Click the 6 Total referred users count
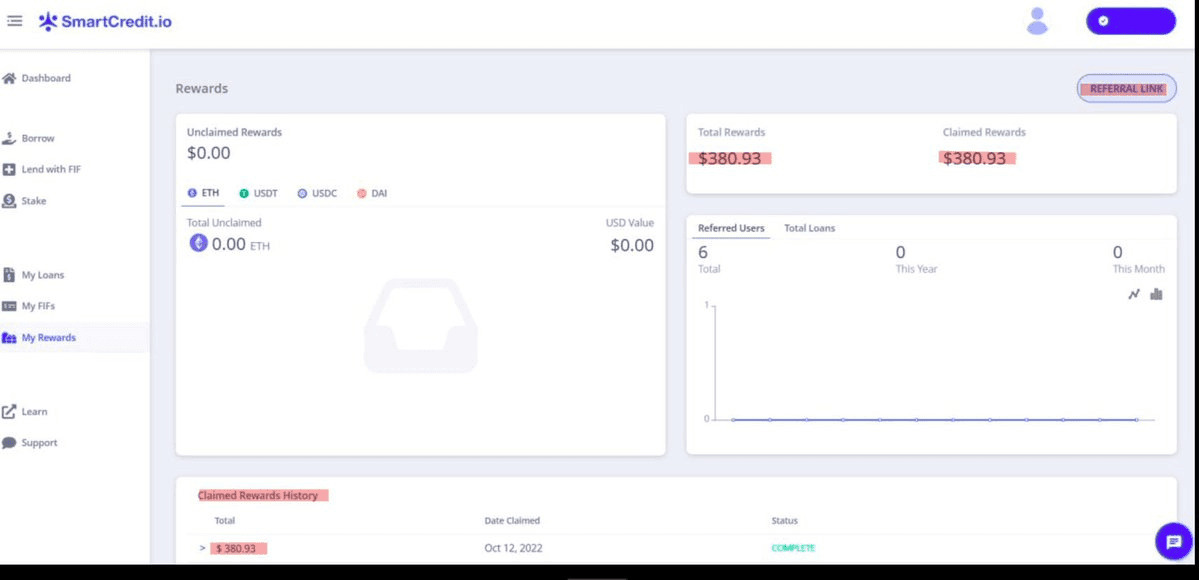Image resolution: width=1199 pixels, height=580 pixels. (703, 252)
